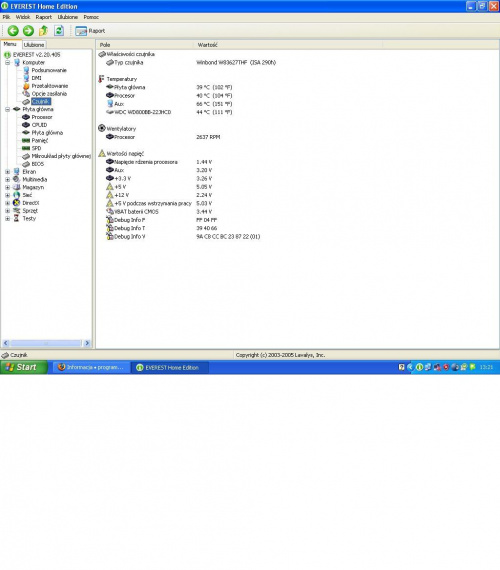Select the +12 V voltage row

coord(159,195)
